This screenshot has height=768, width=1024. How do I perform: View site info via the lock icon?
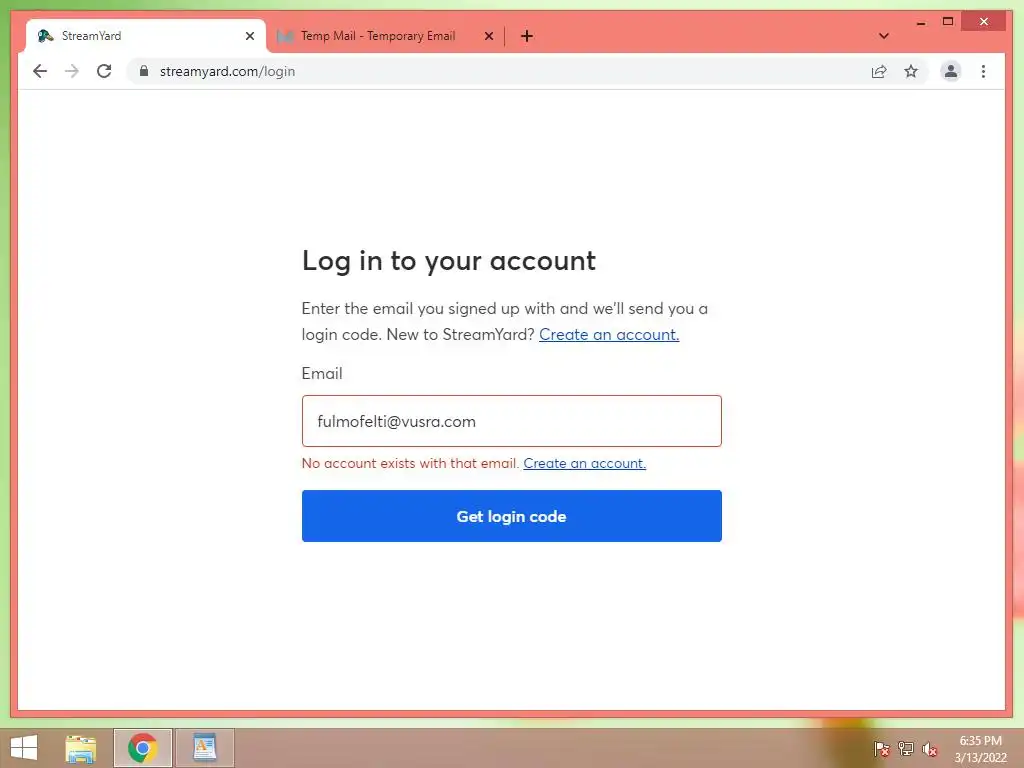pyautogui.click(x=144, y=71)
